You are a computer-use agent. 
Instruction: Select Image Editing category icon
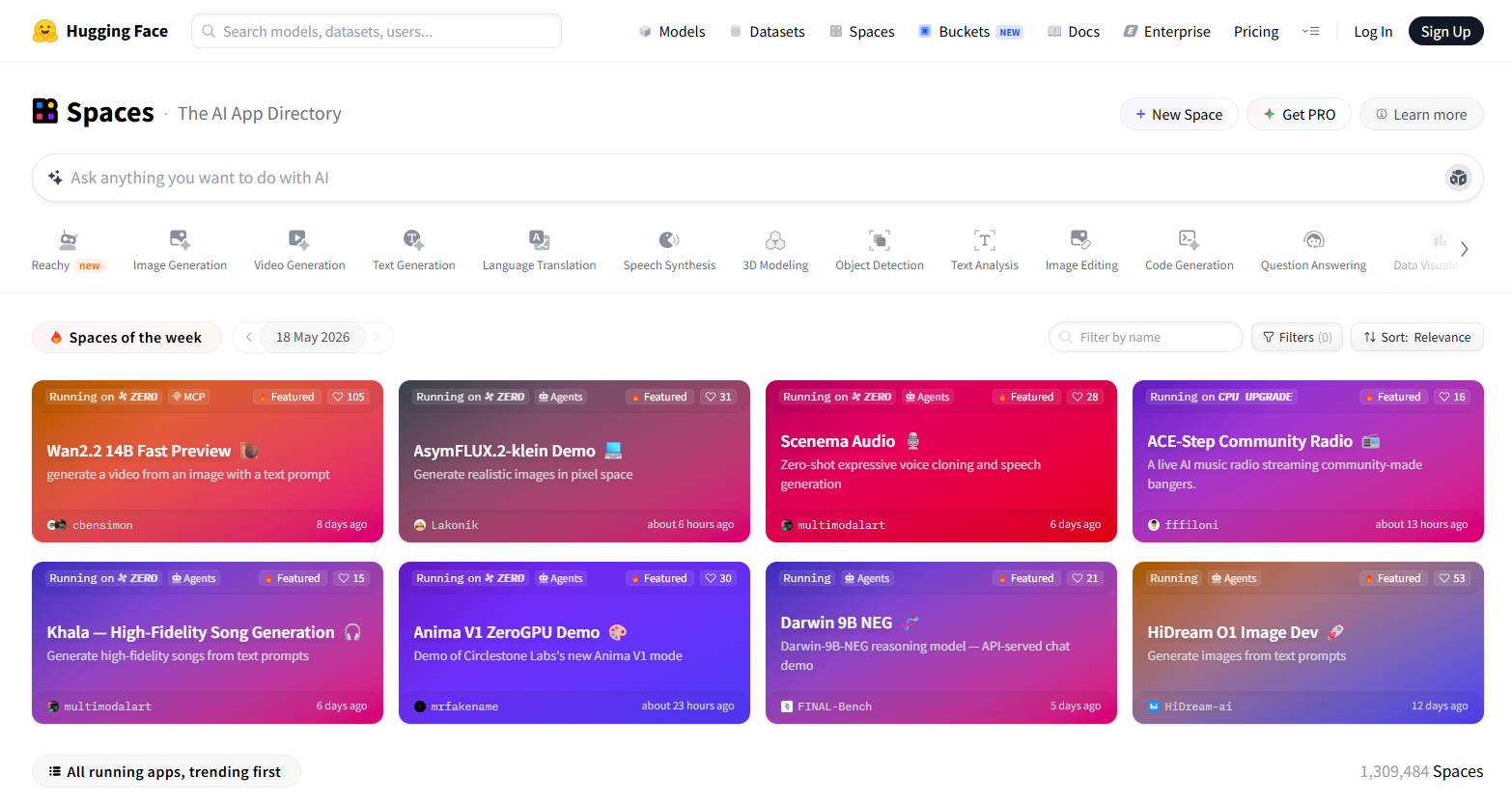[x=1080, y=239]
